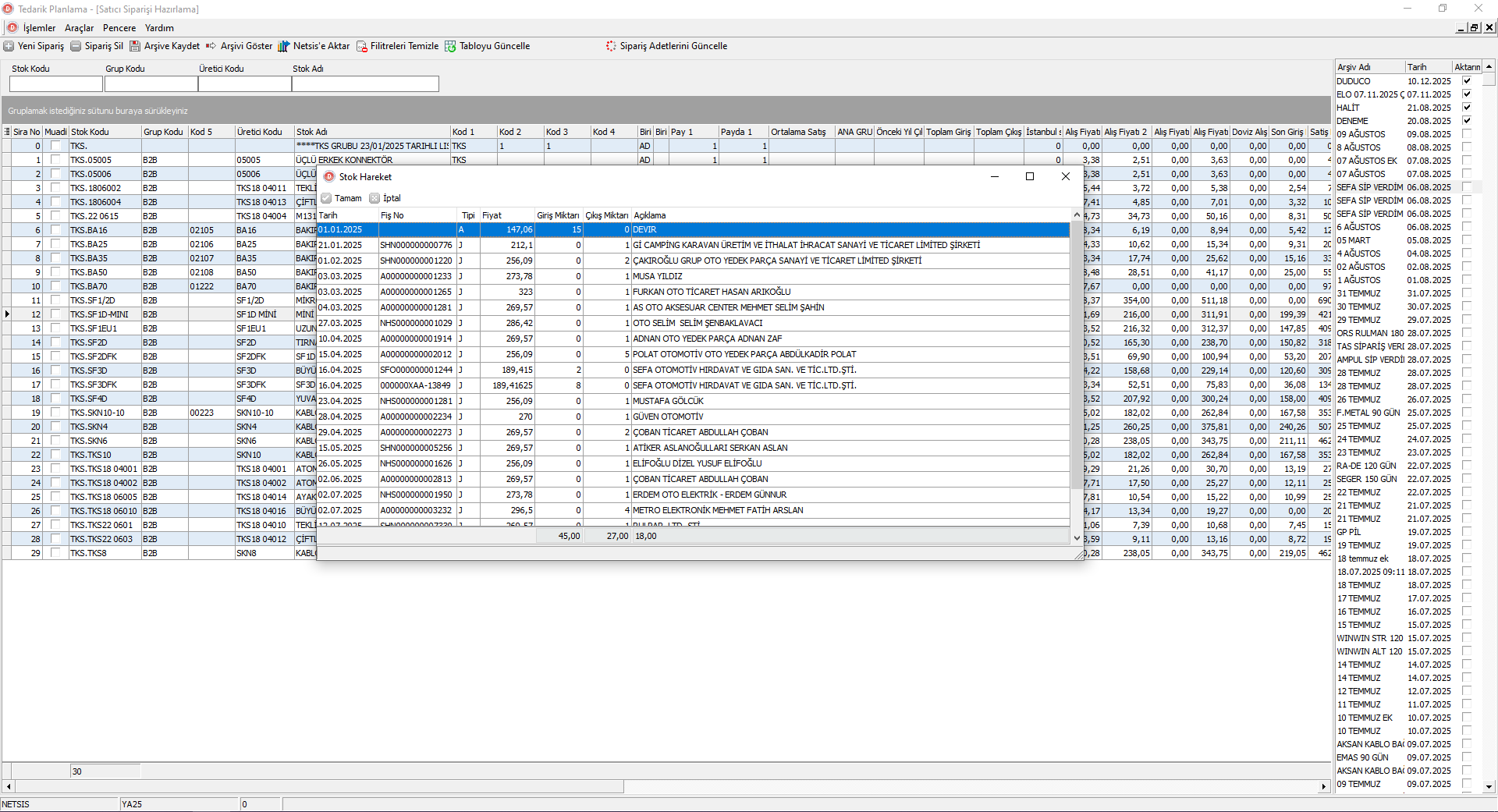Refresh table with Tabloyu Güncelle icon
Screen dimensions: 1498x812
(x=450, y=46)
